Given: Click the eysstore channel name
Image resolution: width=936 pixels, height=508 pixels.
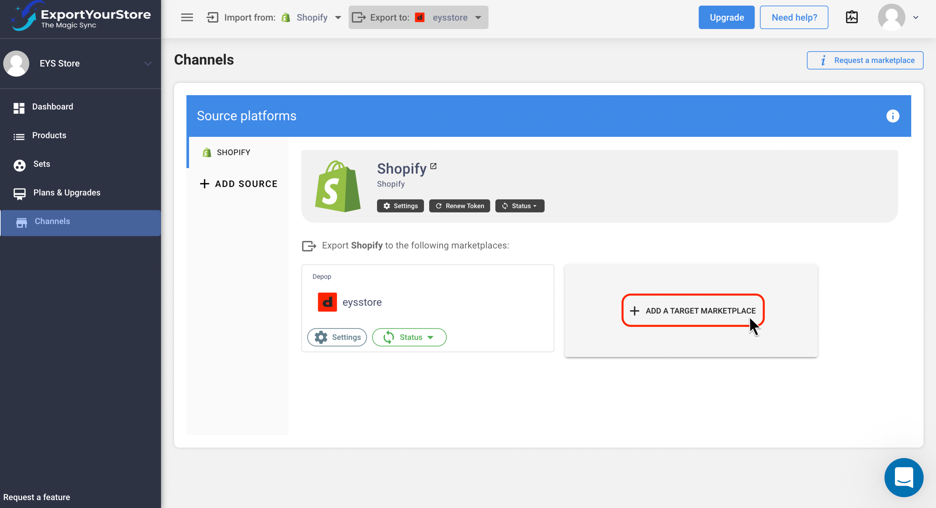Looking at the screenshot, I should 362,302.
